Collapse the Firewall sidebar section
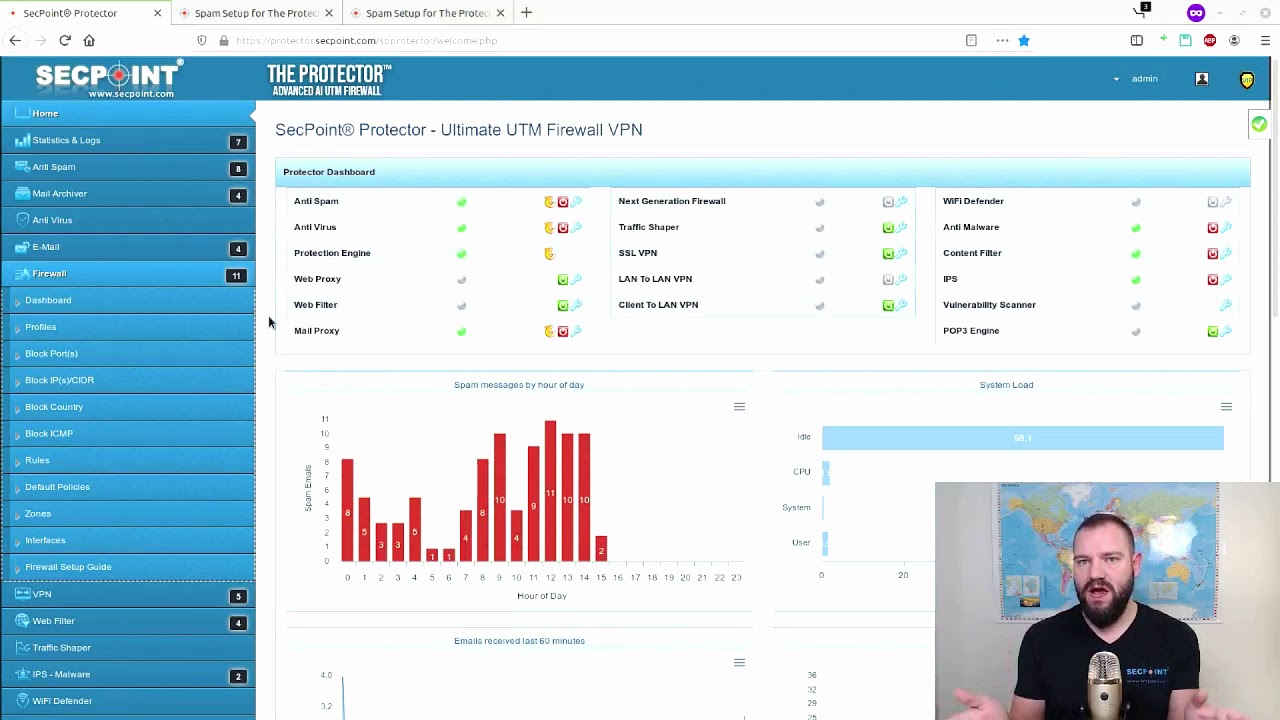Image resolution: width=1280 pixels, height=720 pixels. (x=128, y=274)
